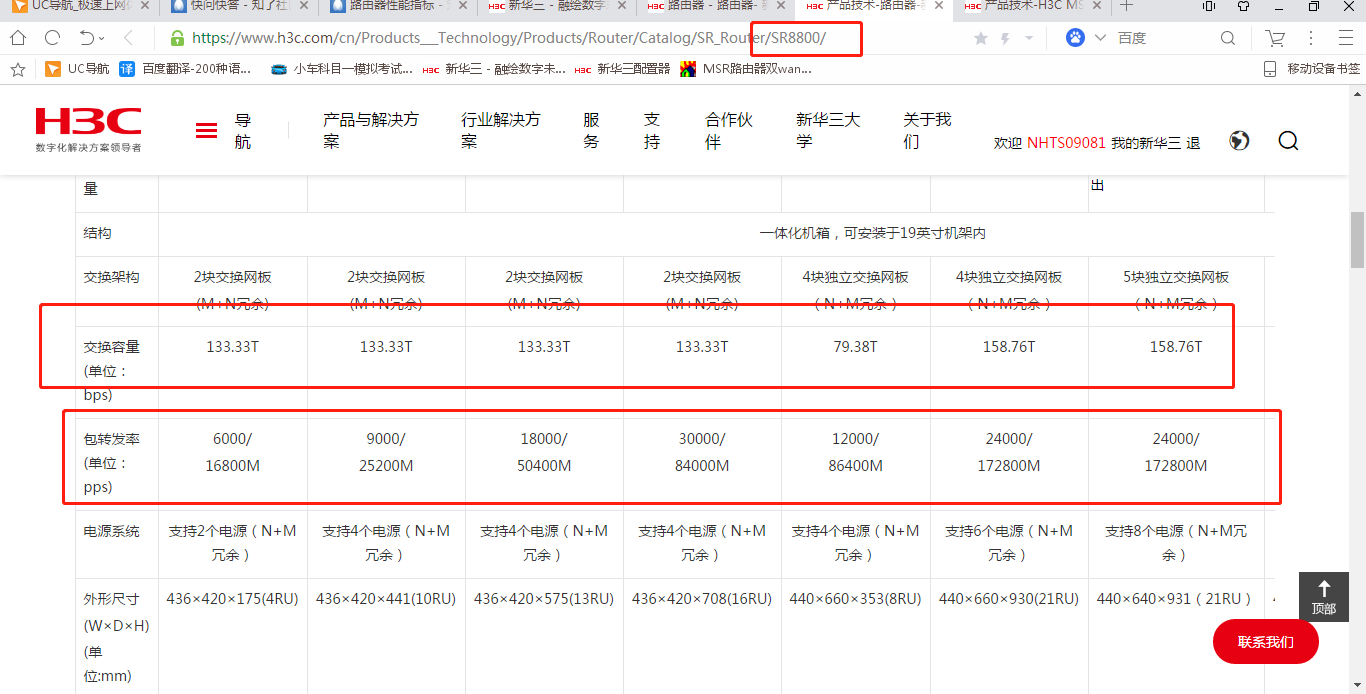Select the 5块独立交换网板 cell
The width and height of the screenshot is (1366, 694).
click(x=1176, y=290)
